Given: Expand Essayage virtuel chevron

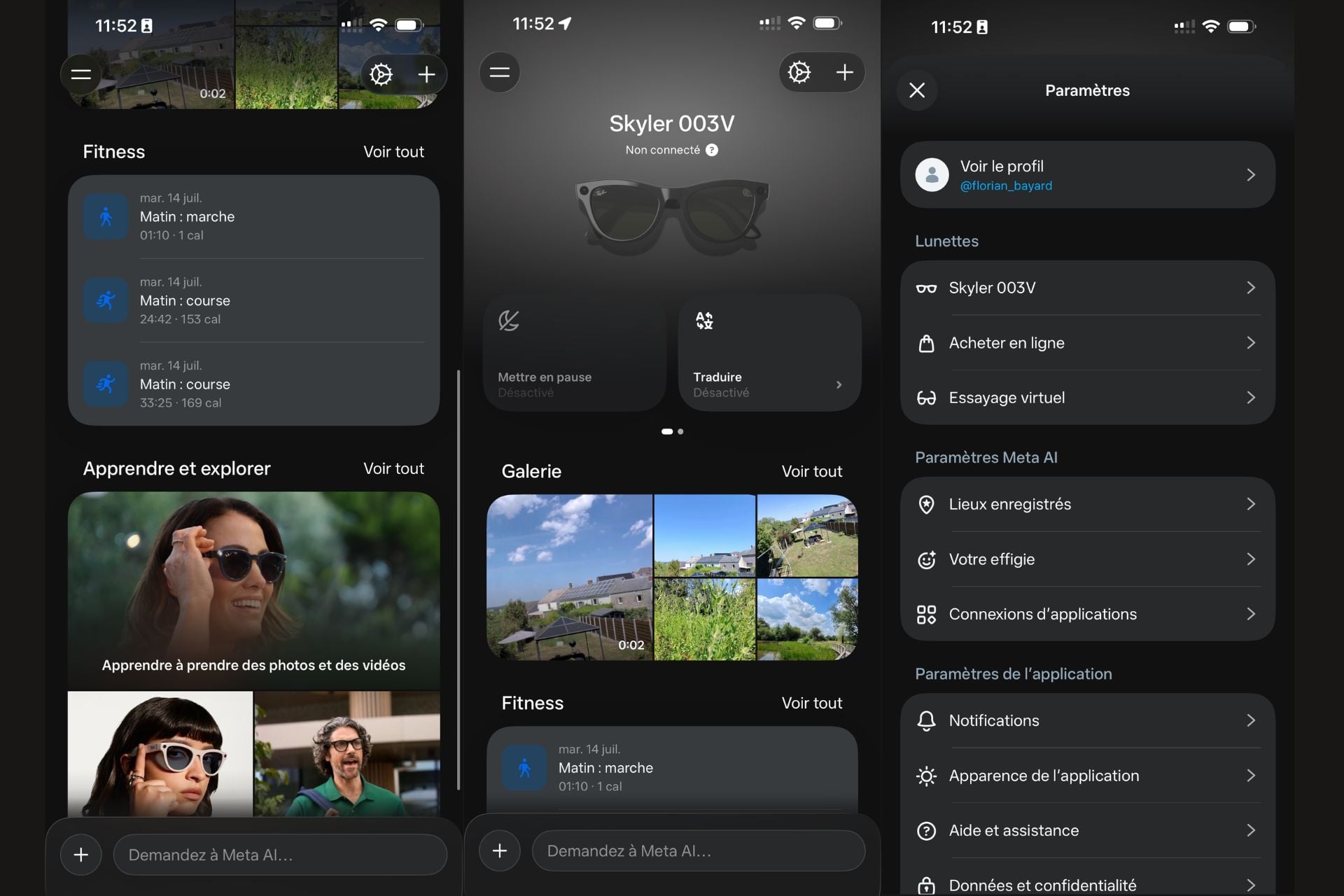Looking at the screenshot, I should coord(1251,398).
